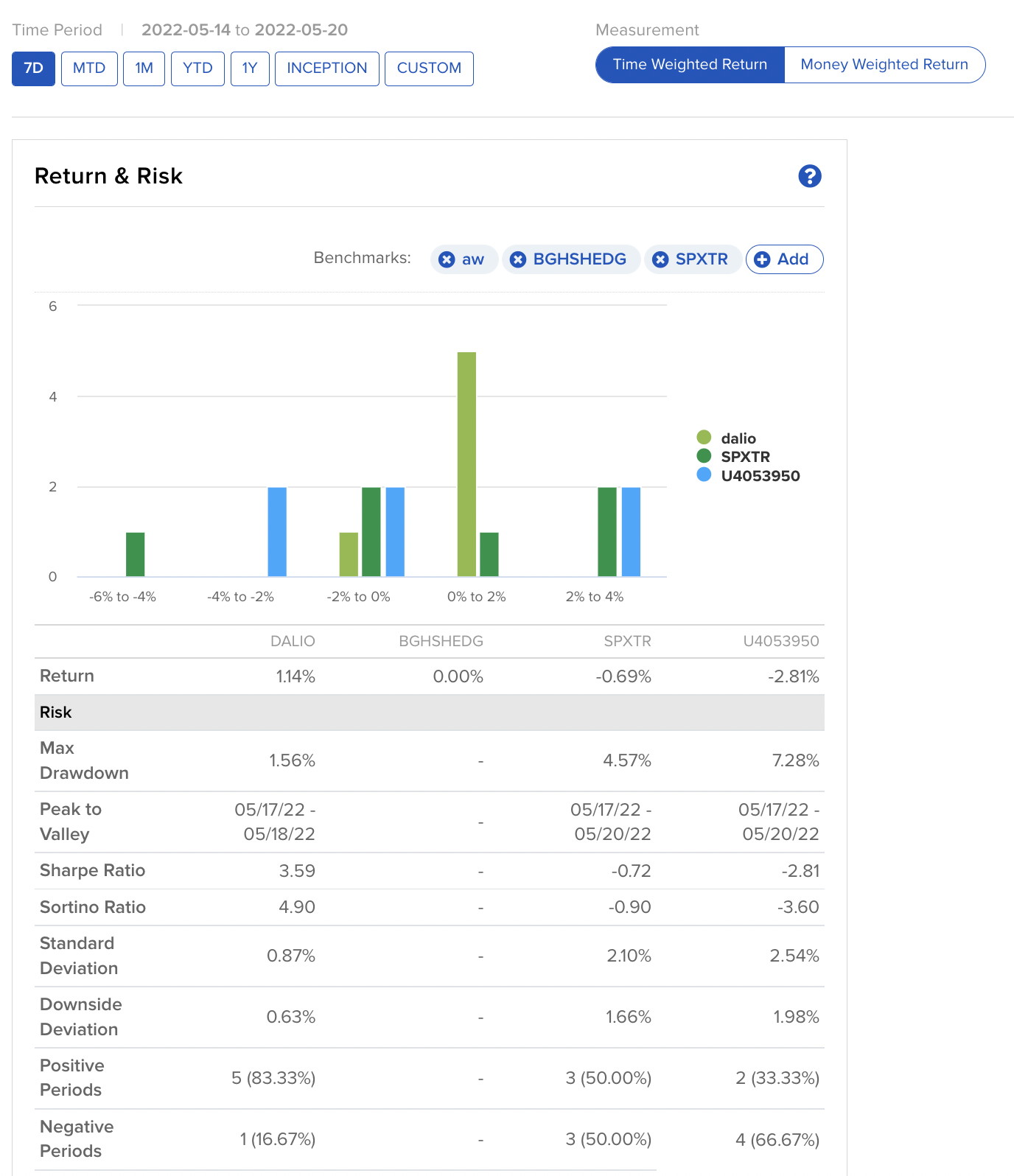Toggle U4053950 series in chart legend
Image resolution: width=1014 pixels, height=1176 pixels.
[x=760, y=476]
